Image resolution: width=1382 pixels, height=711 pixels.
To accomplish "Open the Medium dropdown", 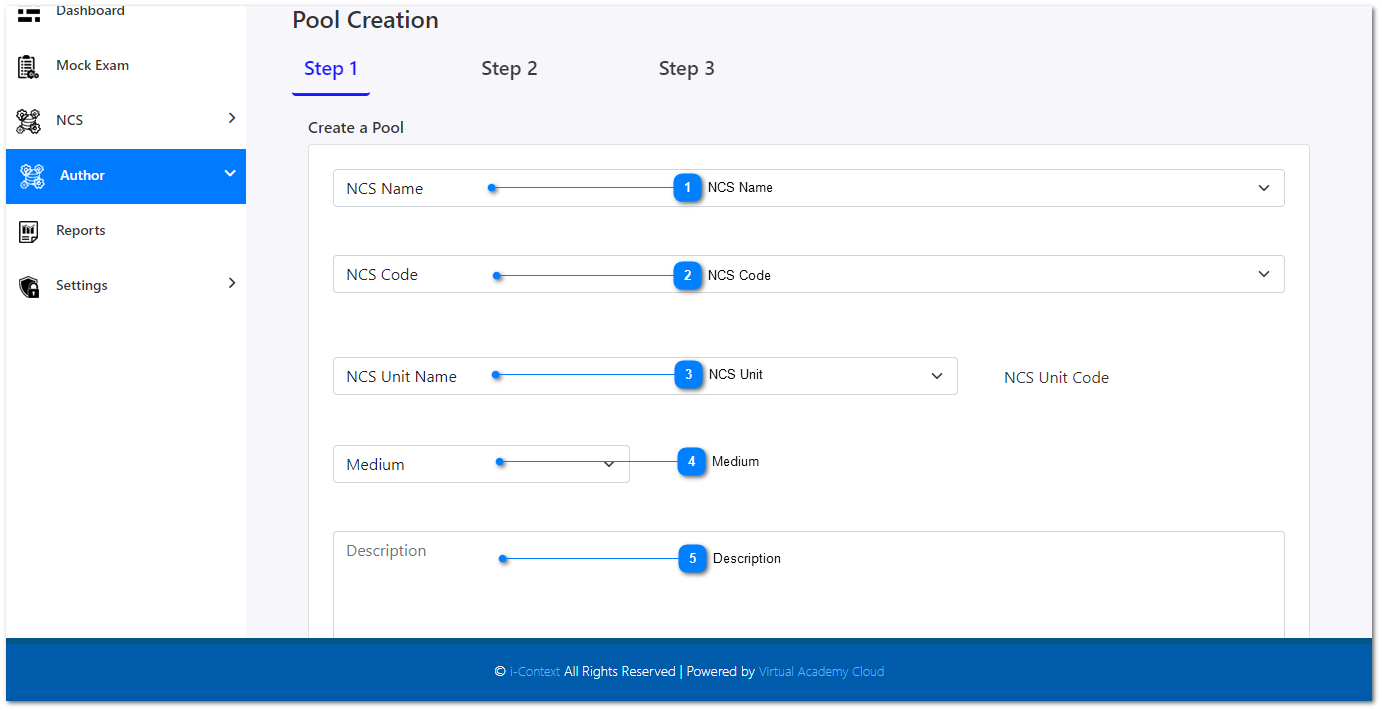I will (608, 464).
